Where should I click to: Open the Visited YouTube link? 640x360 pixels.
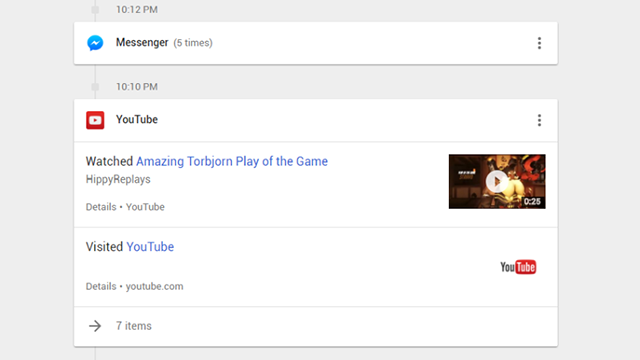[150, 247]
